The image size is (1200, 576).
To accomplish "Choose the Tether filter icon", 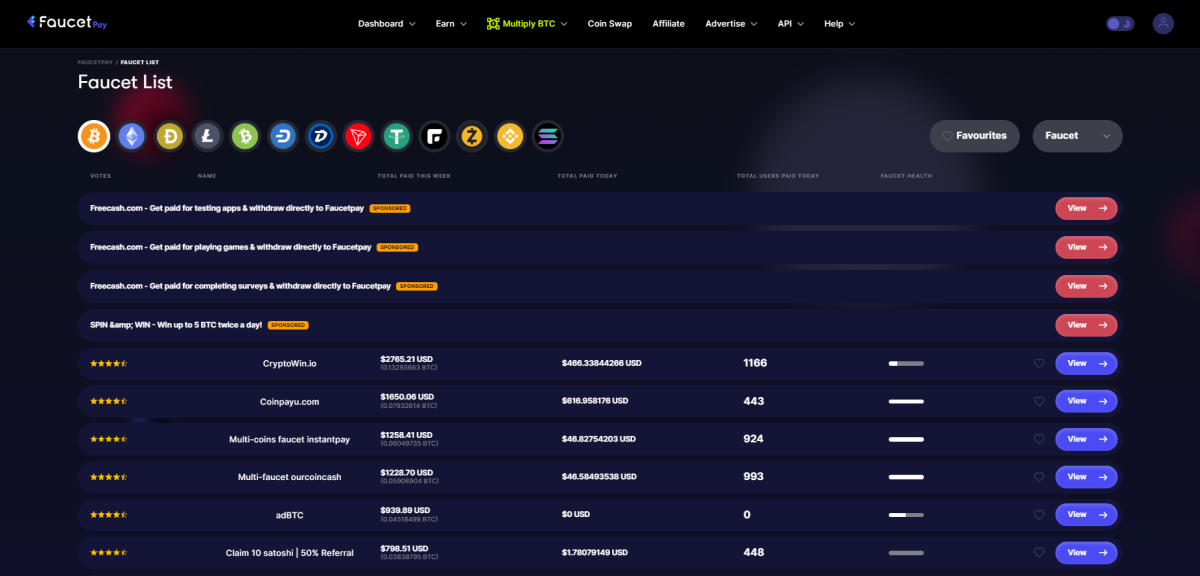I will pyautogui.click(x=396, y=136).
